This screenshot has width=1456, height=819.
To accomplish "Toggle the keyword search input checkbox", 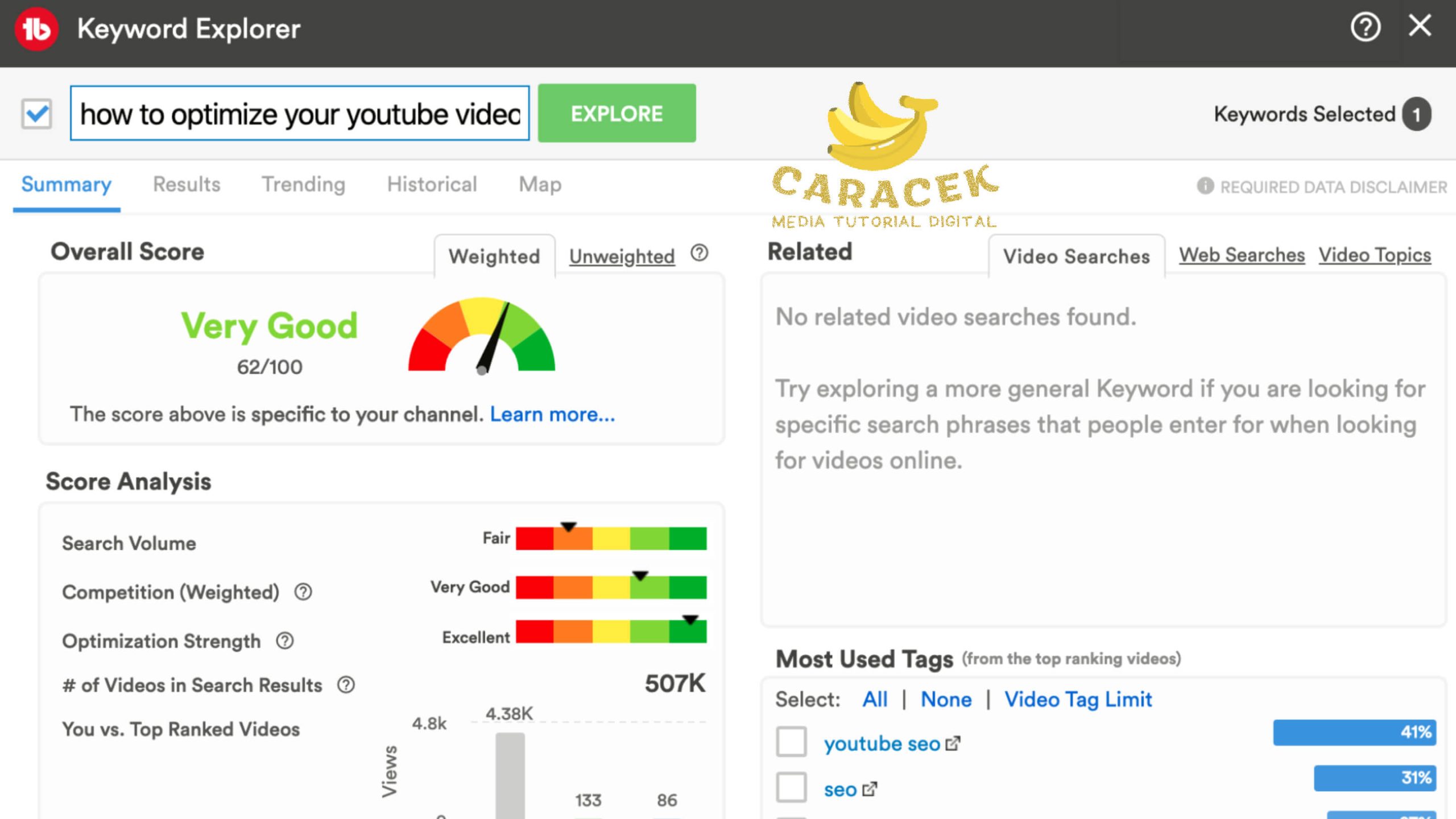I will click(37, 114).
